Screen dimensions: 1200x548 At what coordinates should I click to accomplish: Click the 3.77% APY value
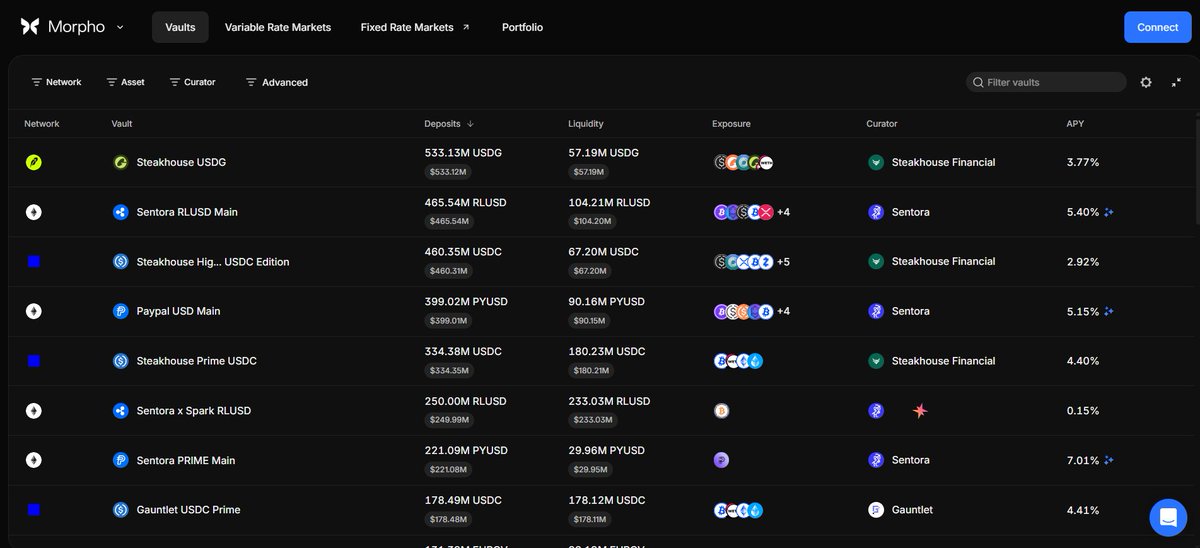[x=1083, y=162]
